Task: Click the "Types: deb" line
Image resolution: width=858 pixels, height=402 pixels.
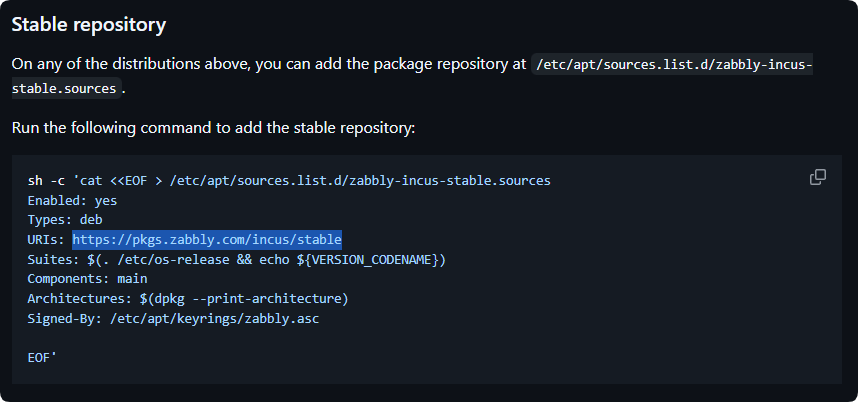Action: pyautogui.click(x=65, y=220)
